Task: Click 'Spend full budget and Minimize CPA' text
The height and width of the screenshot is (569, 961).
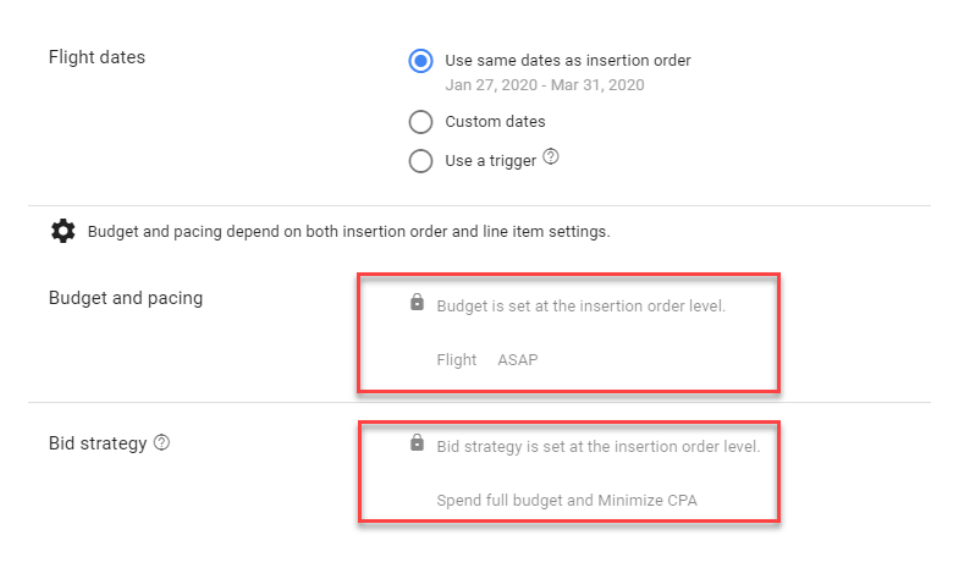Action: pyautogui.click(x=567, y=500)
